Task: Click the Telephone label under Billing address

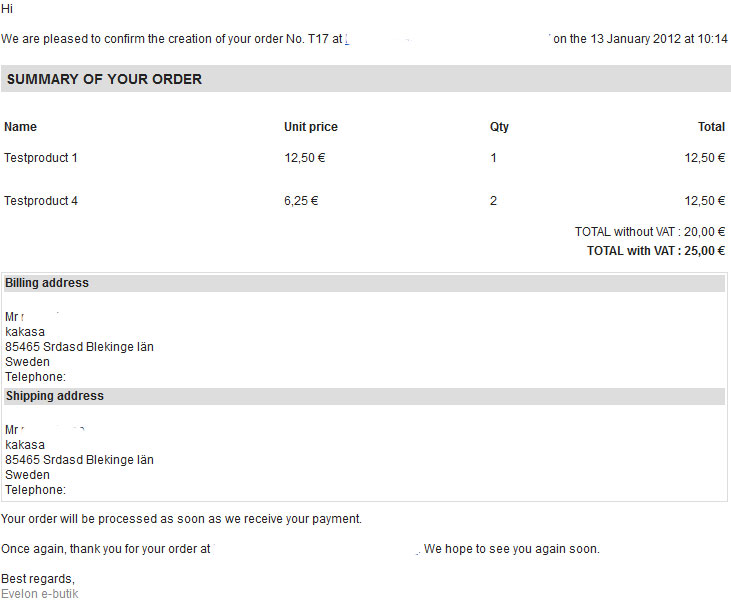Action: pos(35,377)
